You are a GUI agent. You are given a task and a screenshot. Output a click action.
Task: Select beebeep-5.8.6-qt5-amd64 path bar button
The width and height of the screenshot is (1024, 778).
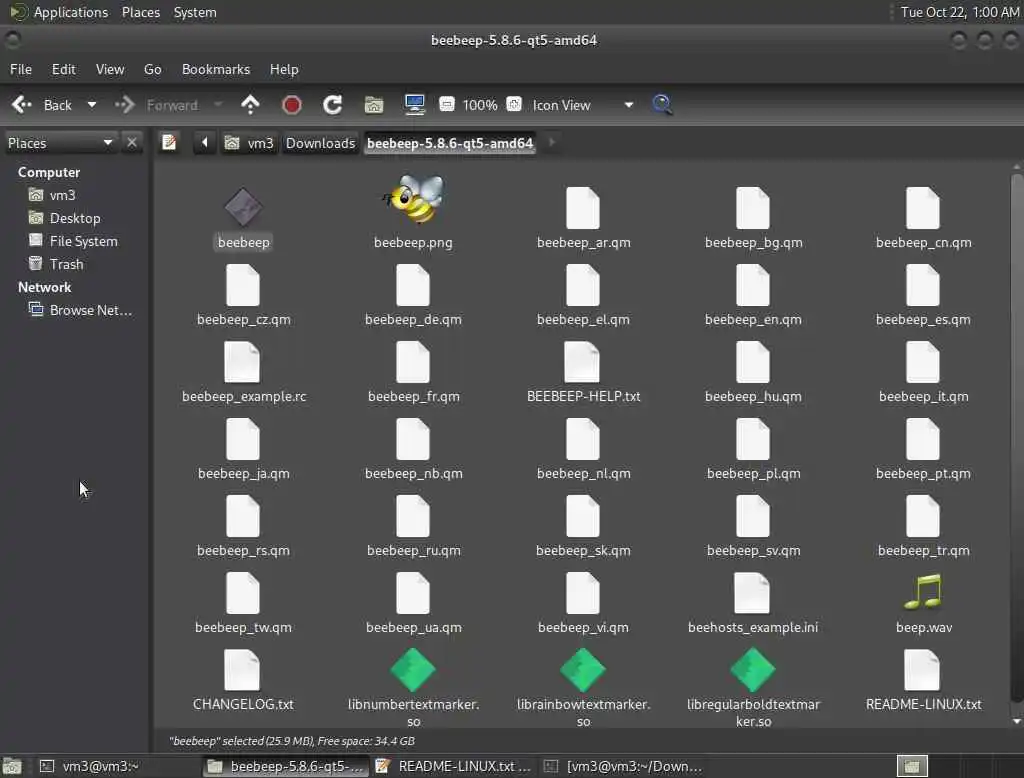pyautogui.click(x=450, y=143)
